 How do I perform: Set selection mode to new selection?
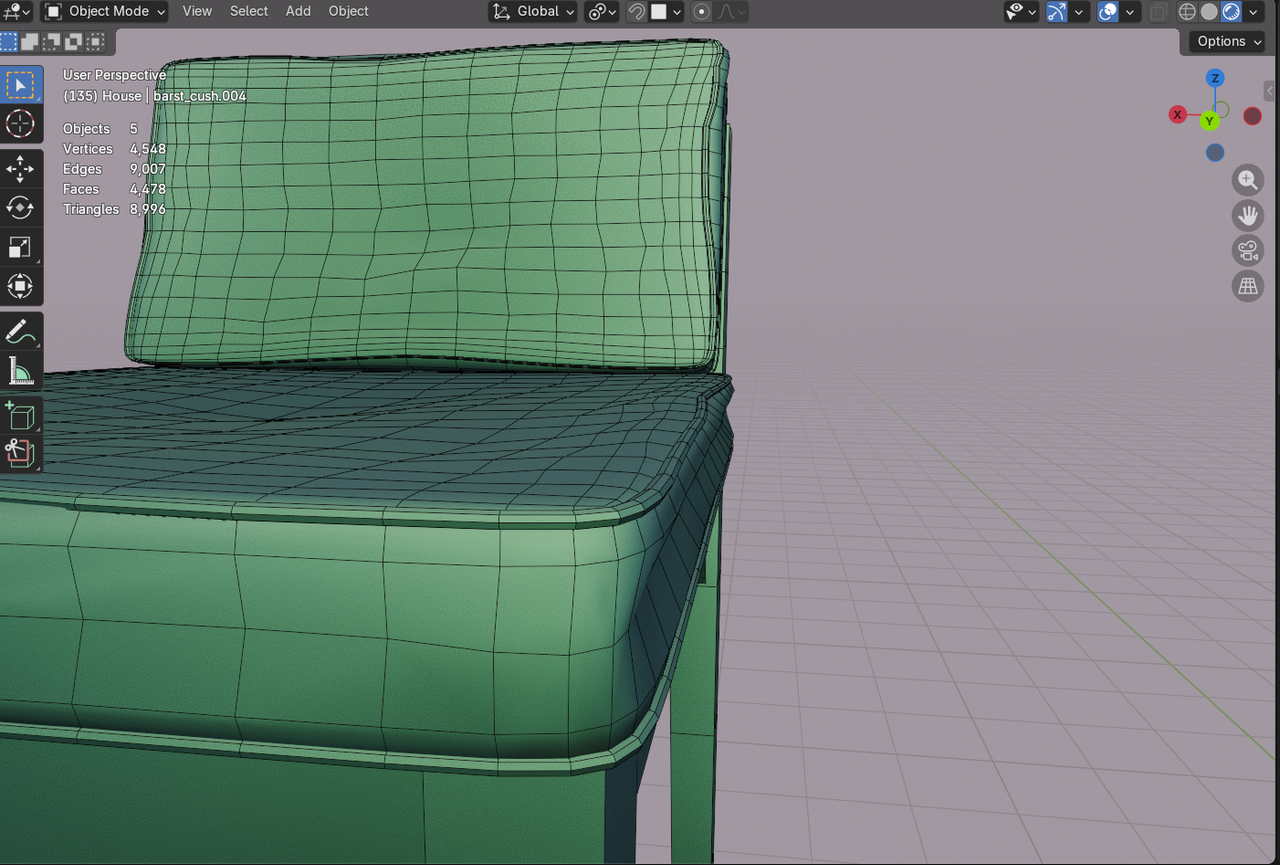coord(9,42)
